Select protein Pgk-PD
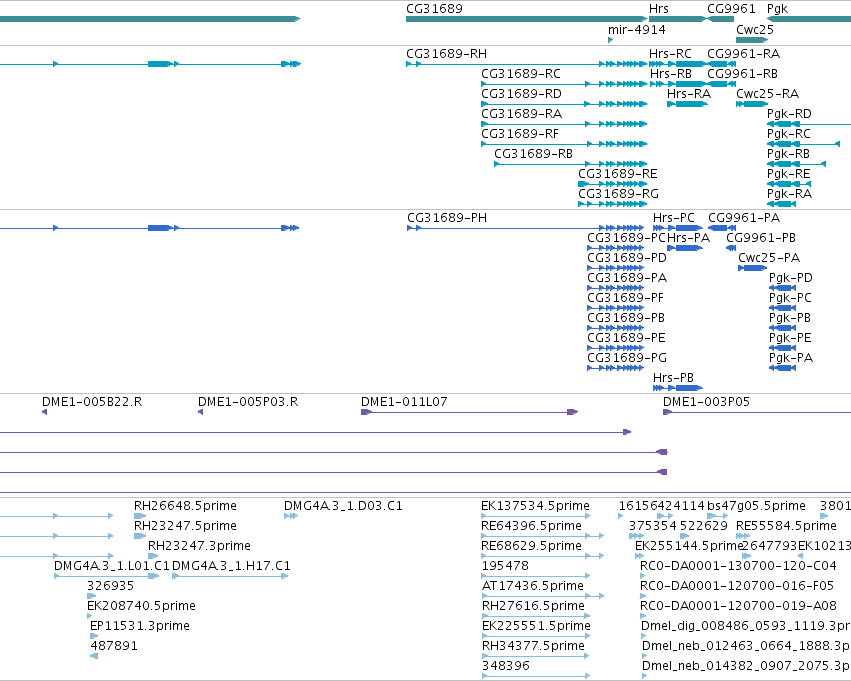 pos(783,288)
